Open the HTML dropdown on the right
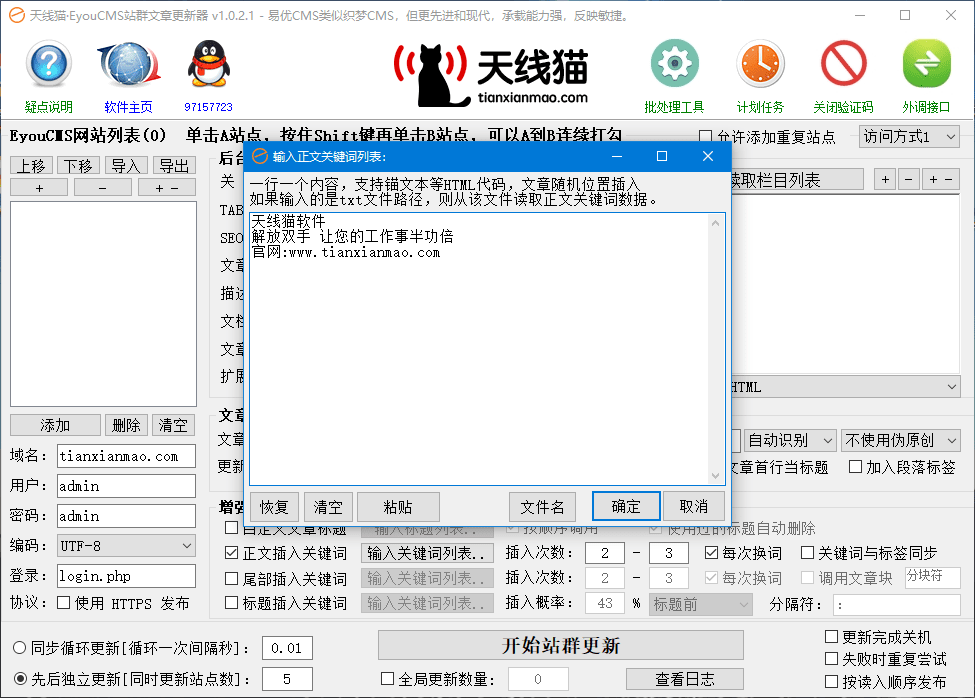 tap(846, 387)
